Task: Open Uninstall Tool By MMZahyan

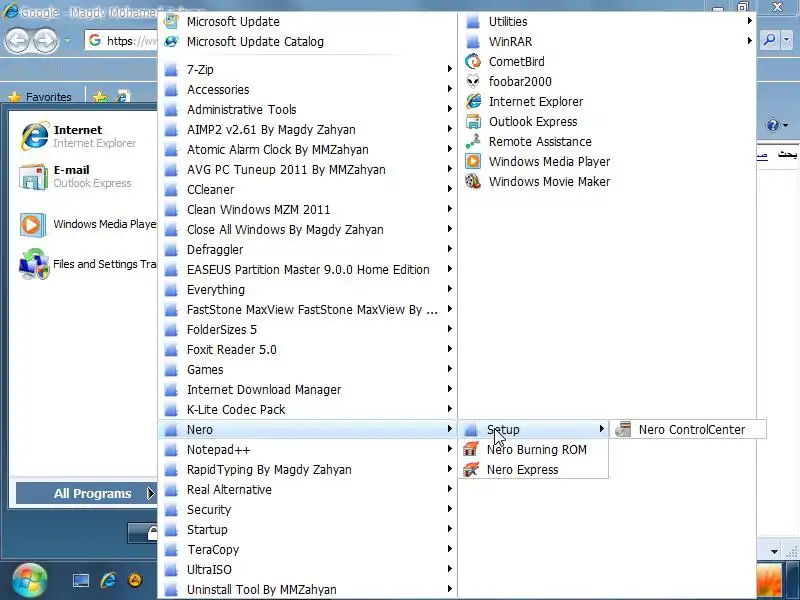Action: tap(308, 589)
